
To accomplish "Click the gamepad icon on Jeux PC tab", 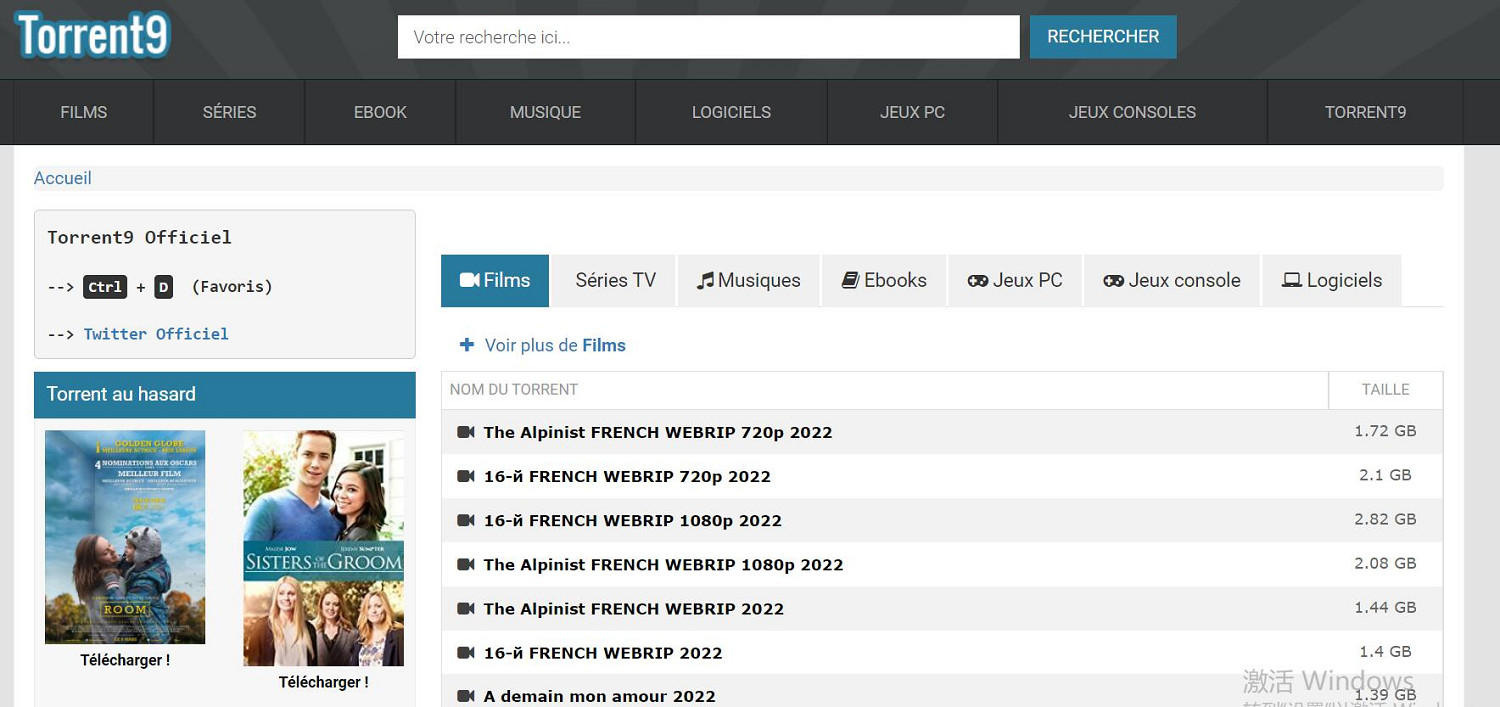I will coord(977,281).
